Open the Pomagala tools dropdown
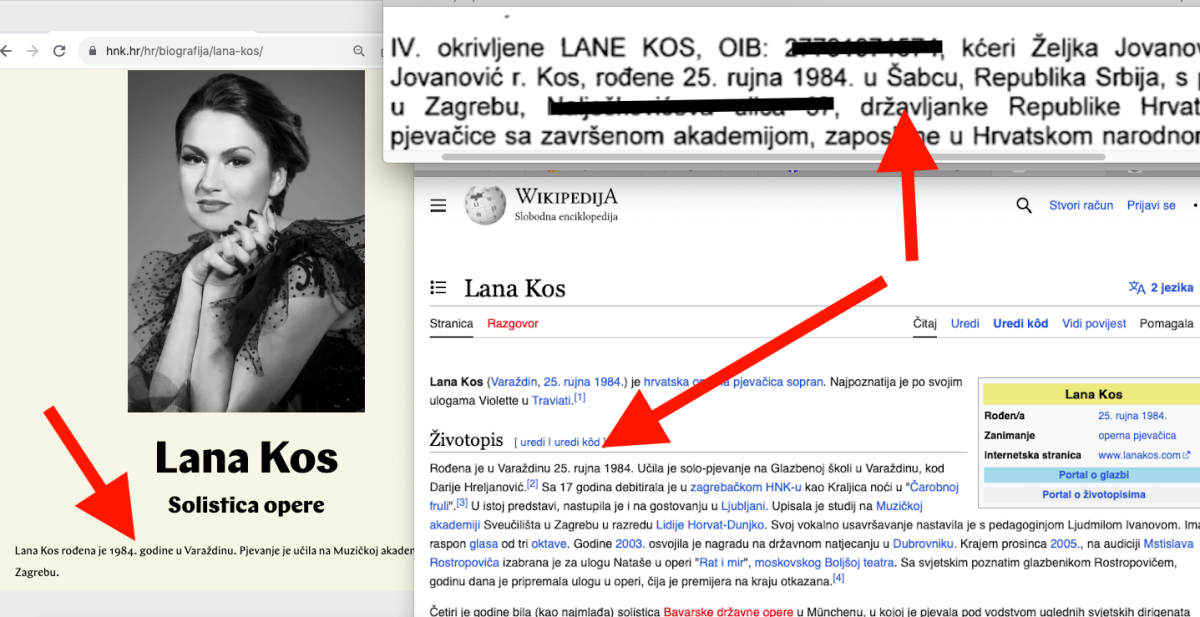This screenshot has width=1200, height=617. 1168,324
